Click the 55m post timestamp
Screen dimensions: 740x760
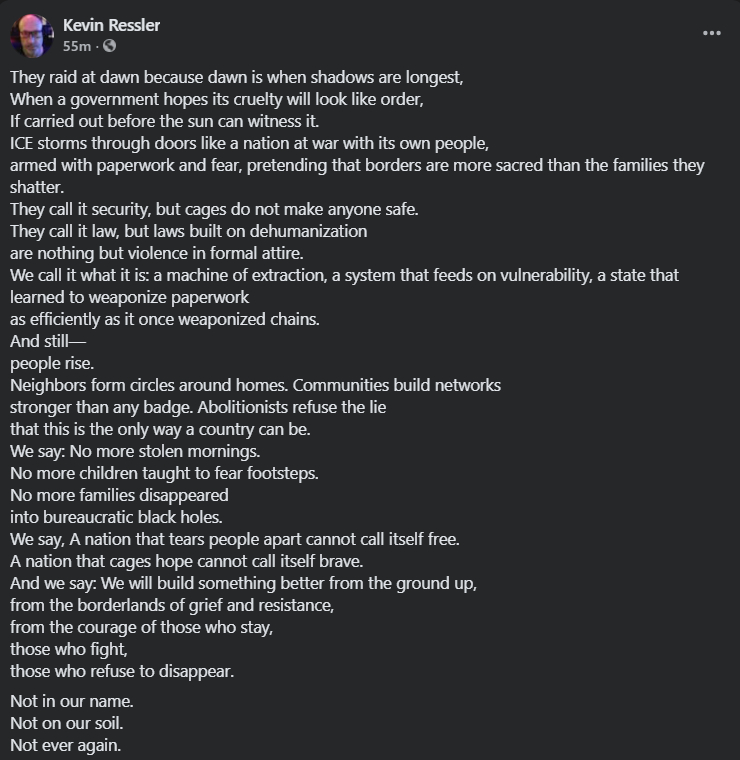point(76,46)
